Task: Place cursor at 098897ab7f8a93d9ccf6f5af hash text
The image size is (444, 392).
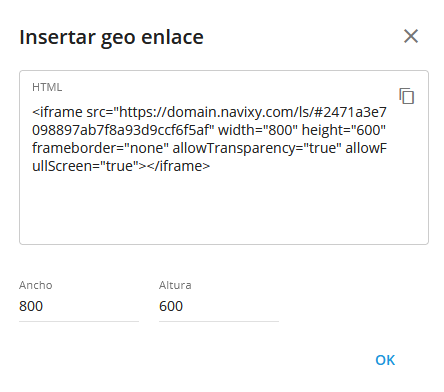Action: (x=123, y=130)
